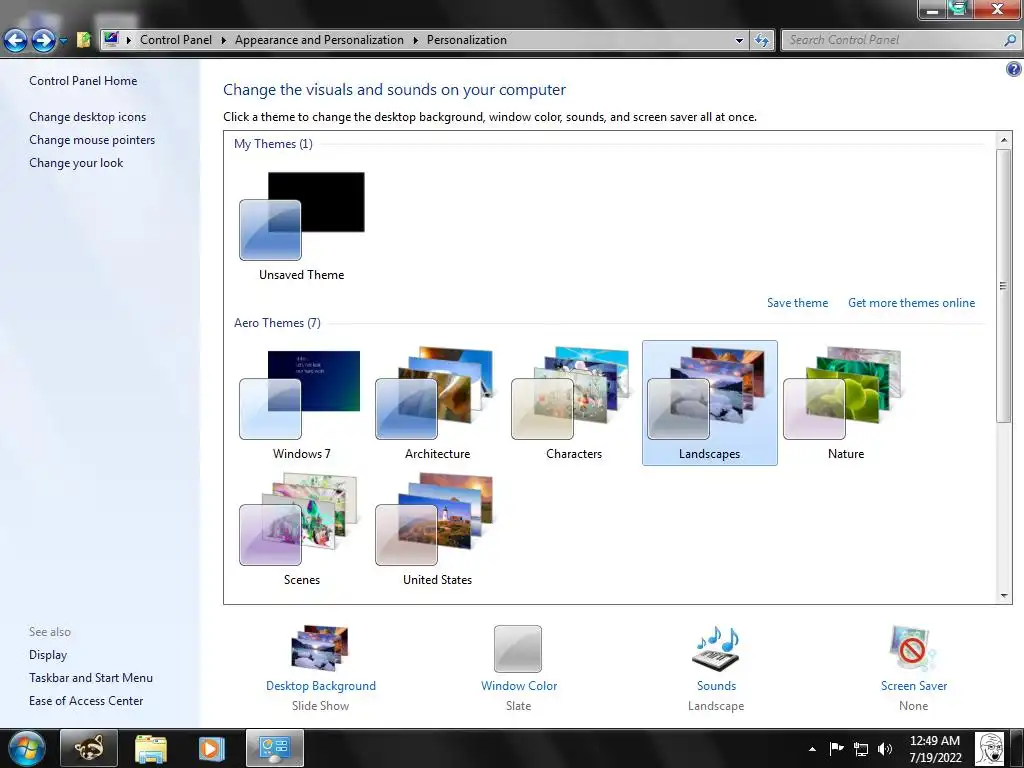Close the Personalization window
This screenshot has height=768, width=1024.
(997, 8)
